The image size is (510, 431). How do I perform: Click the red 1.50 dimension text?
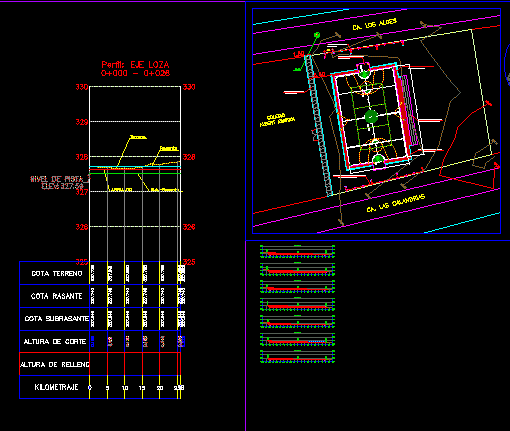point(298,54)
